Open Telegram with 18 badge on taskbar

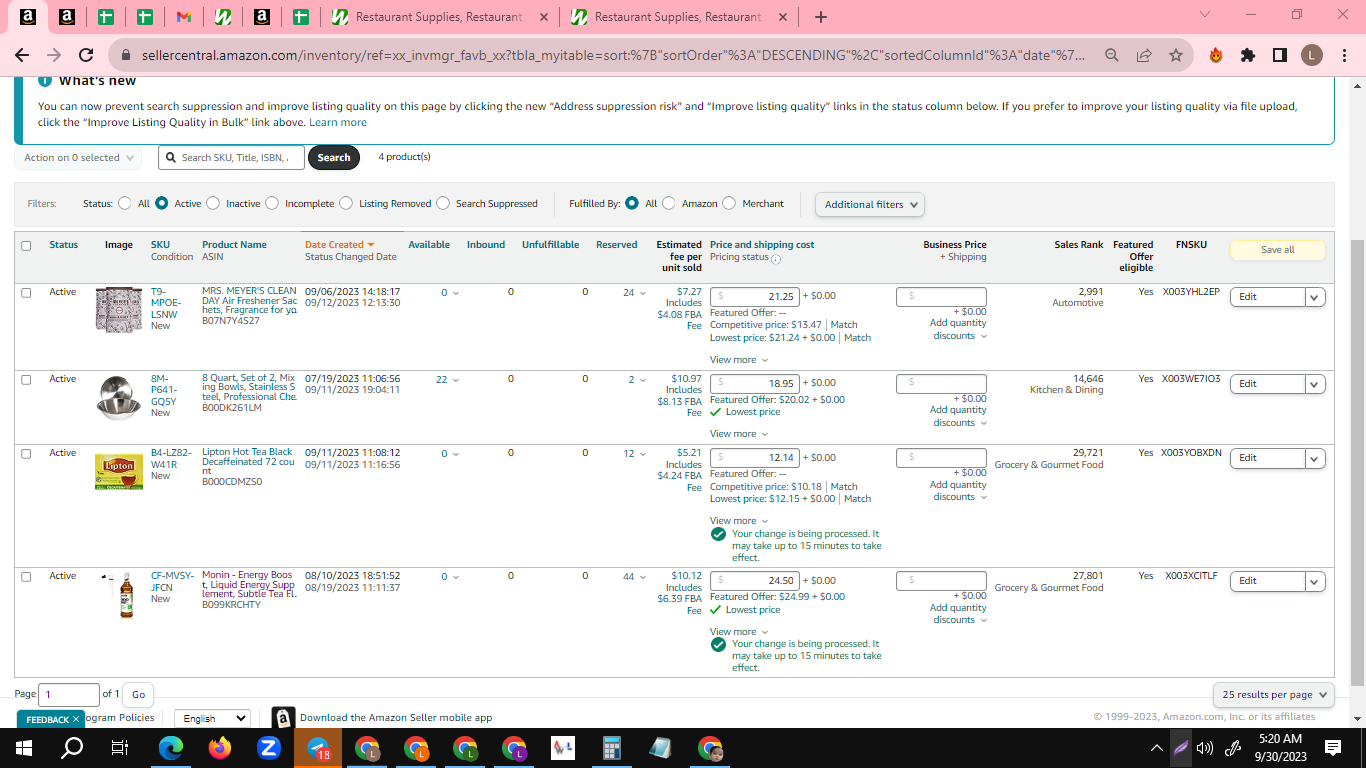(318, 747)
